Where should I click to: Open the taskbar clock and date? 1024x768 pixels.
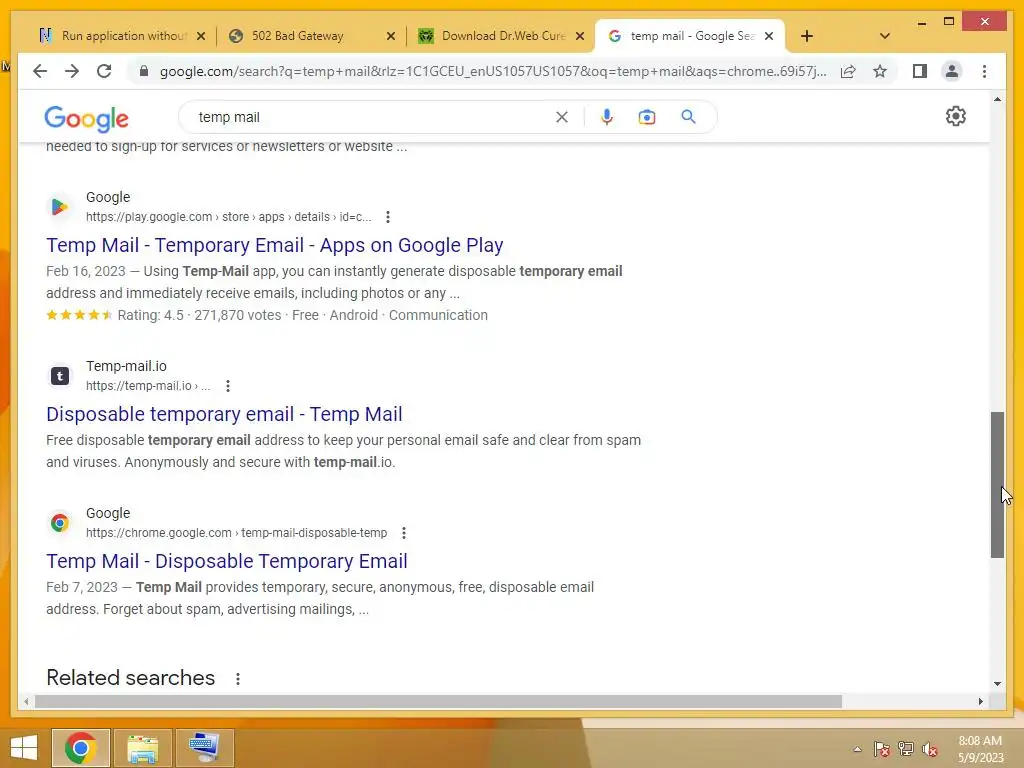pyautogui.click(x=980, y=749)
